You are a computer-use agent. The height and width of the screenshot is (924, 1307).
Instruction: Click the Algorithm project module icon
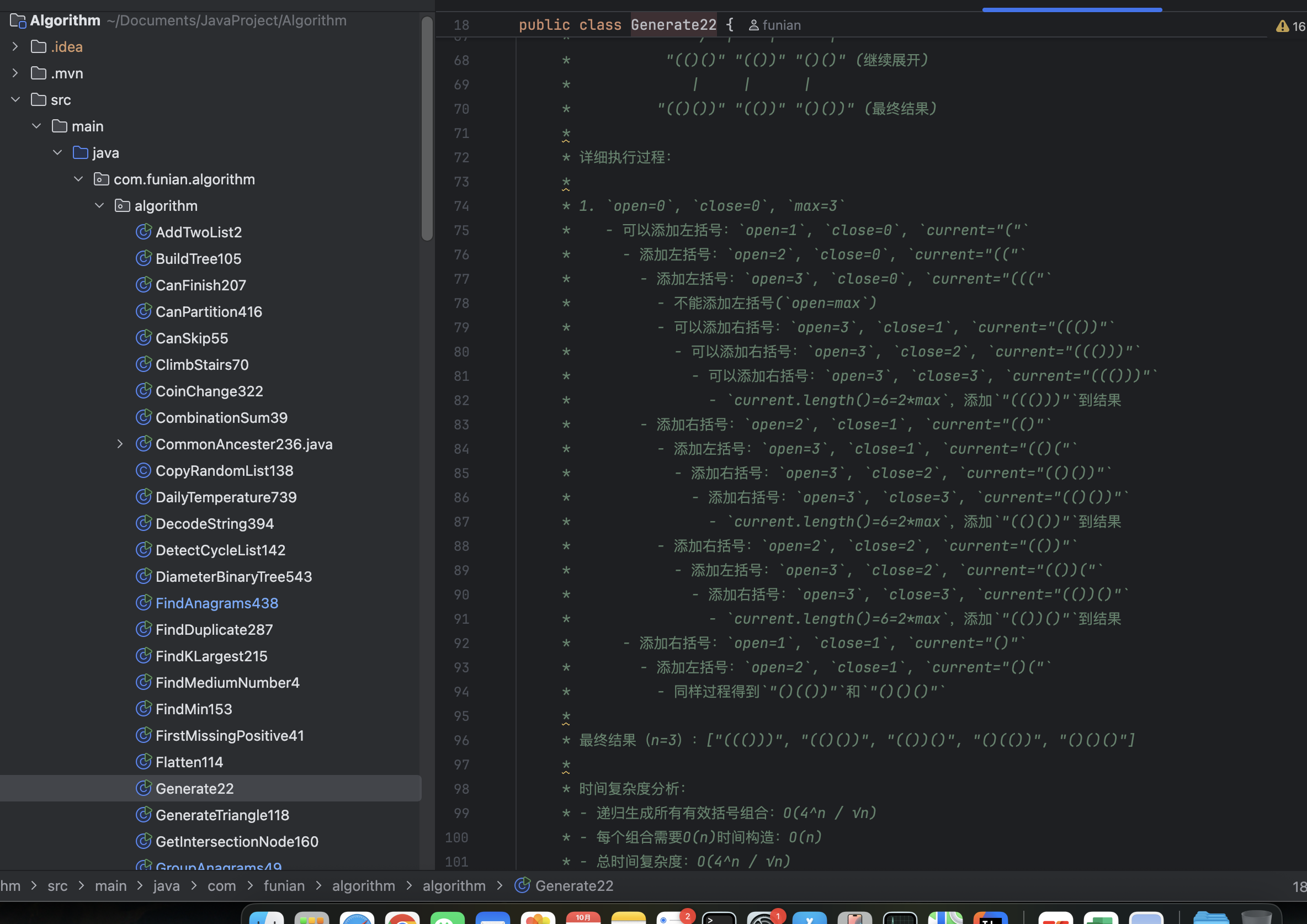(18, 21)
